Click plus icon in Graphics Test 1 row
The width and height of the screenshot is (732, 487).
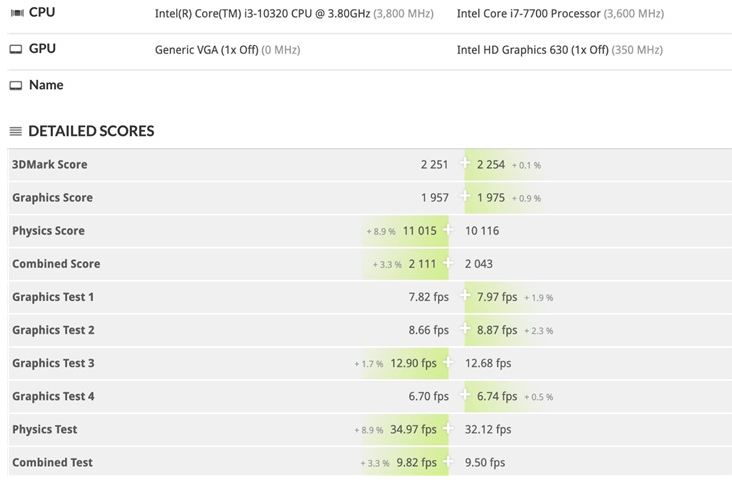point(464,296)
